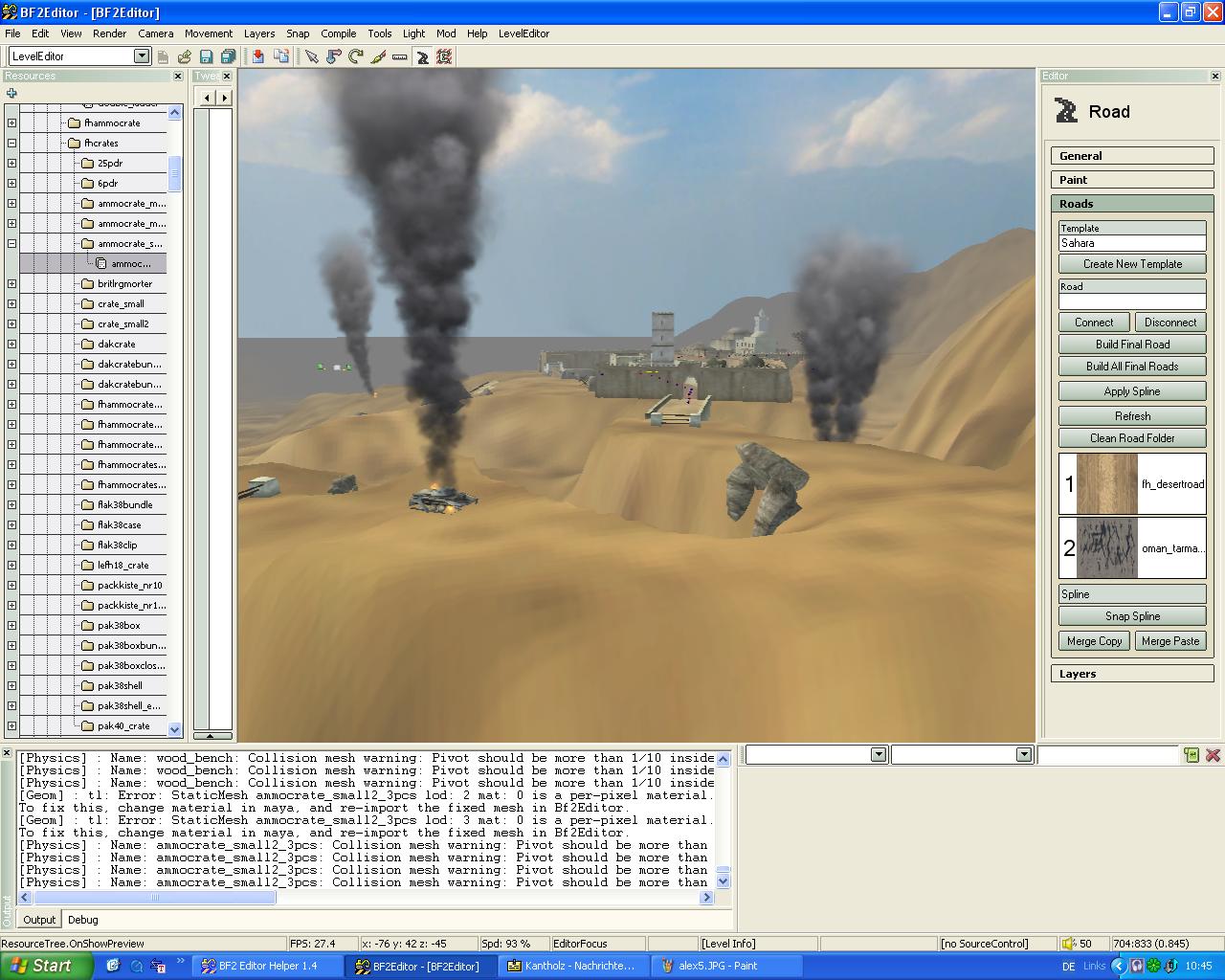1225x980 pixels.
Task: Click the green scroll icon in tweaker bar
Action: (1192, 755)
